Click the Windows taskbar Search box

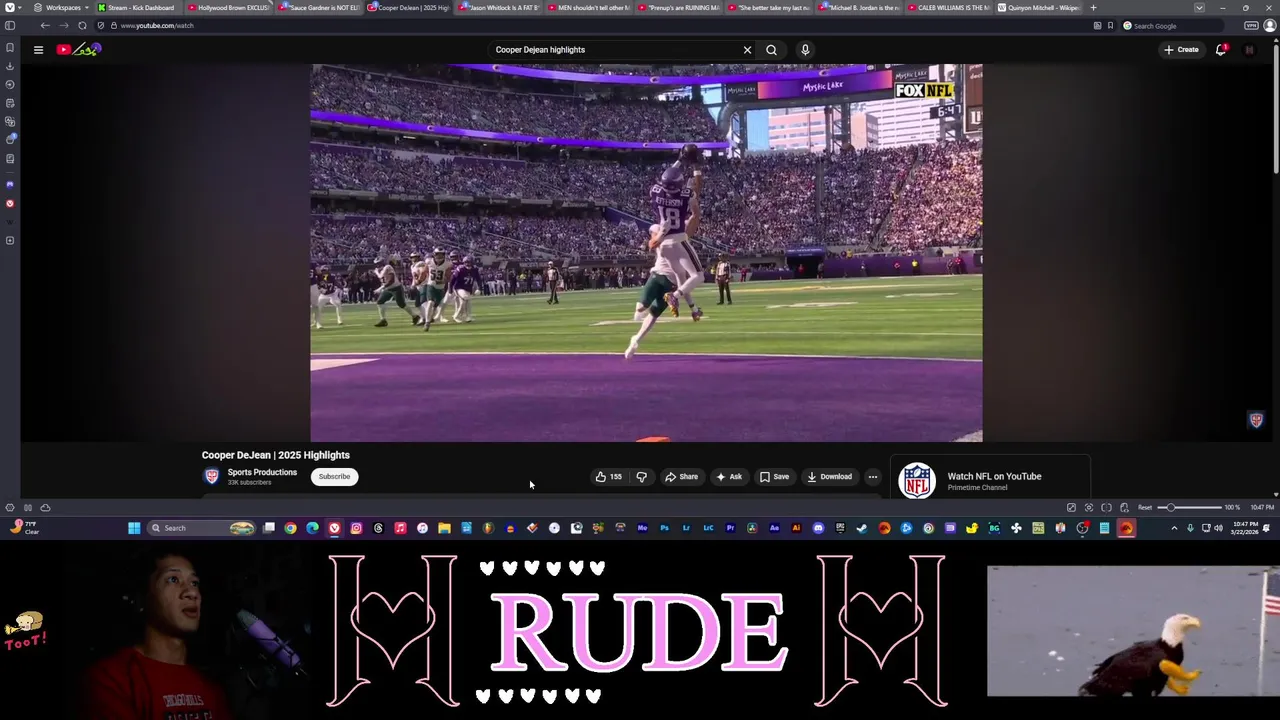(203, 528)
